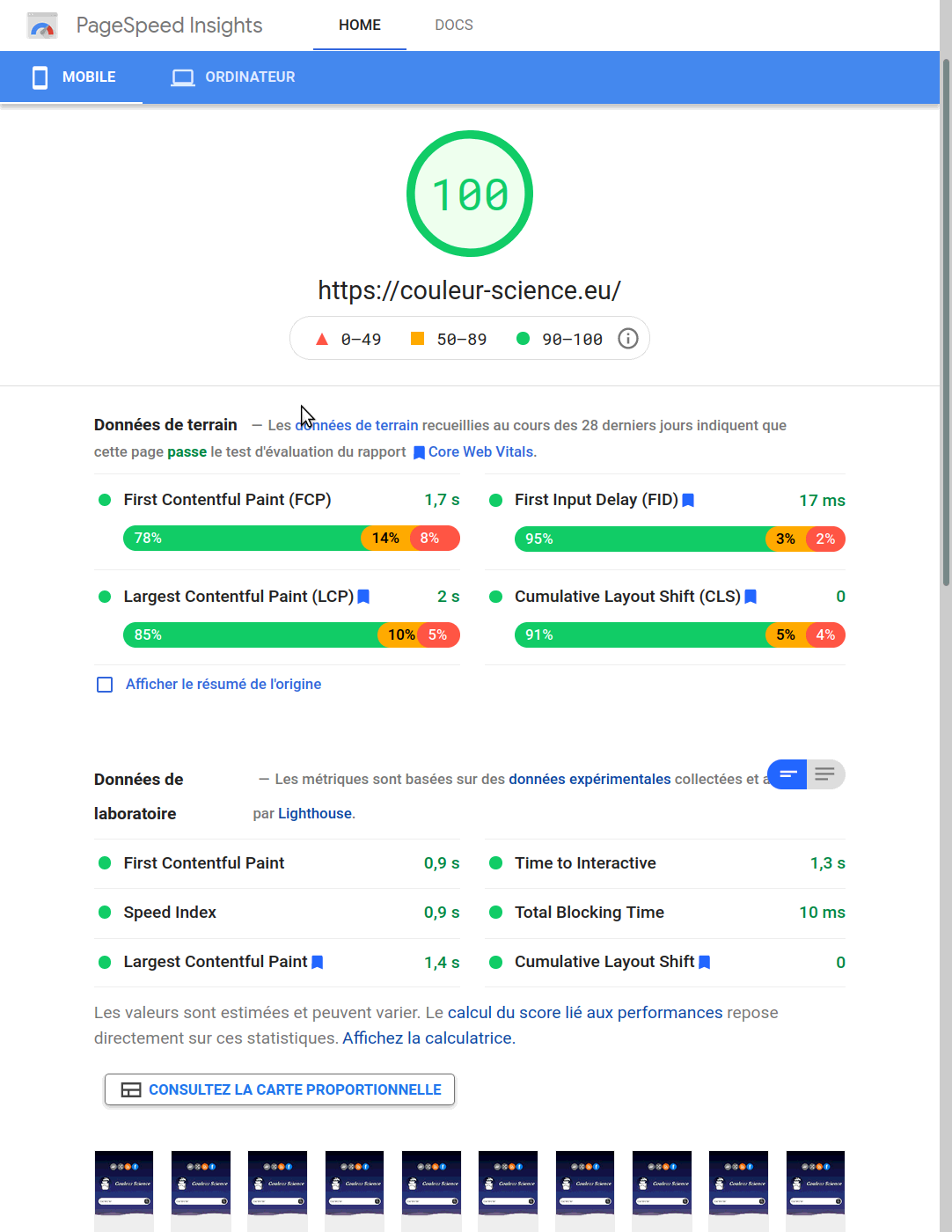Image resolution: width=952 pixels, height=1232 pixels.
Task: Click 'Consultez la carte proportionnelle' button
Action: tap(280, 1089)
